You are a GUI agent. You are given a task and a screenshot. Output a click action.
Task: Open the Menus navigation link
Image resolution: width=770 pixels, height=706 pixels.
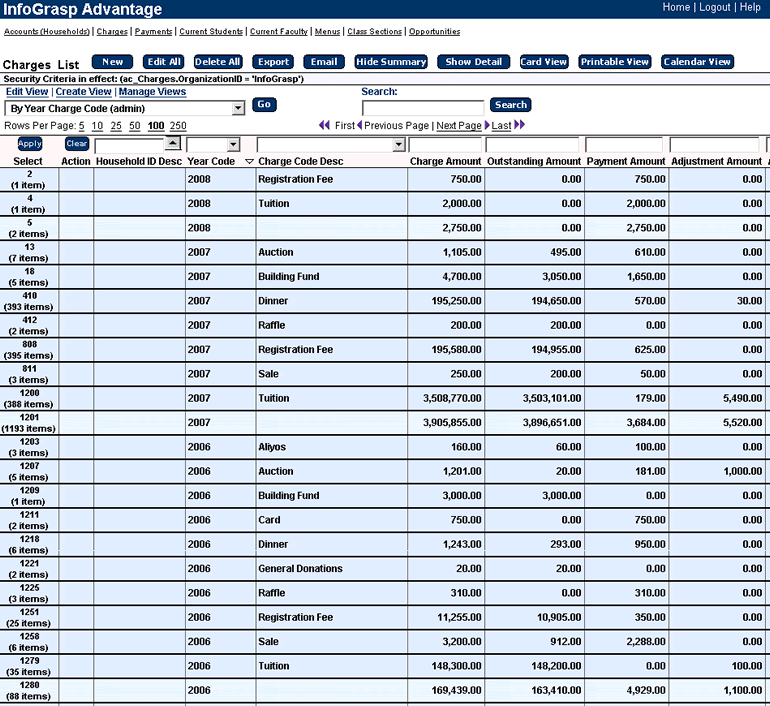click(328, 31)
